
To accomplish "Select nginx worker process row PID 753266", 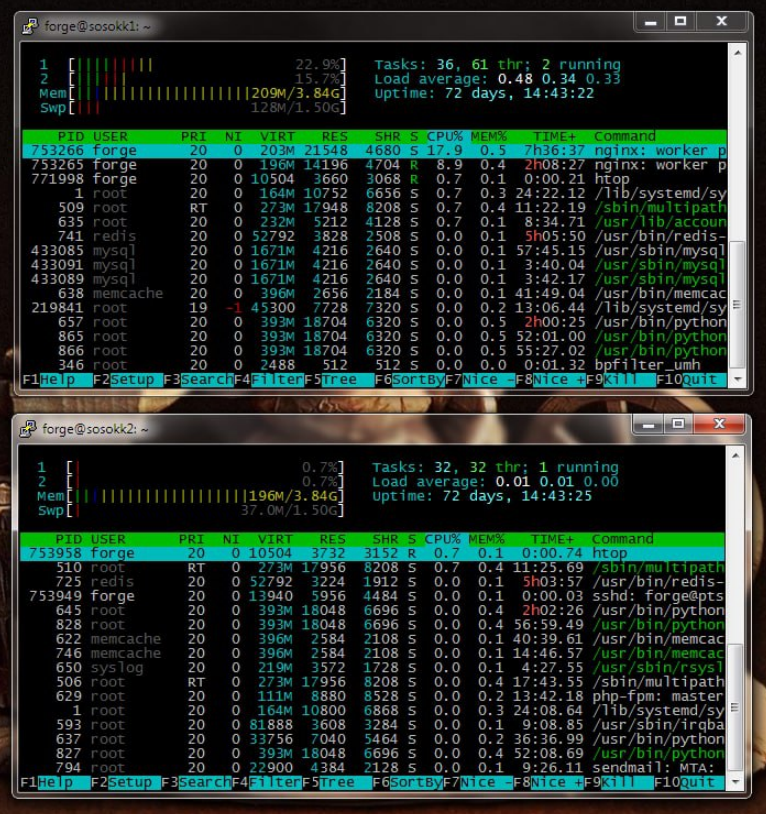I will tap(374, 151).
